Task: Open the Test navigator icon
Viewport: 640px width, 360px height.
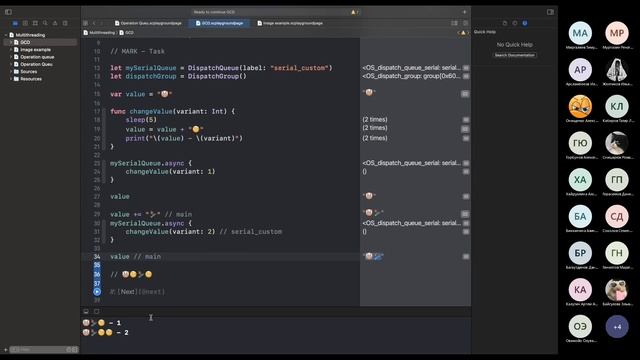Action: pyautogui.click(x=65, y=23)
